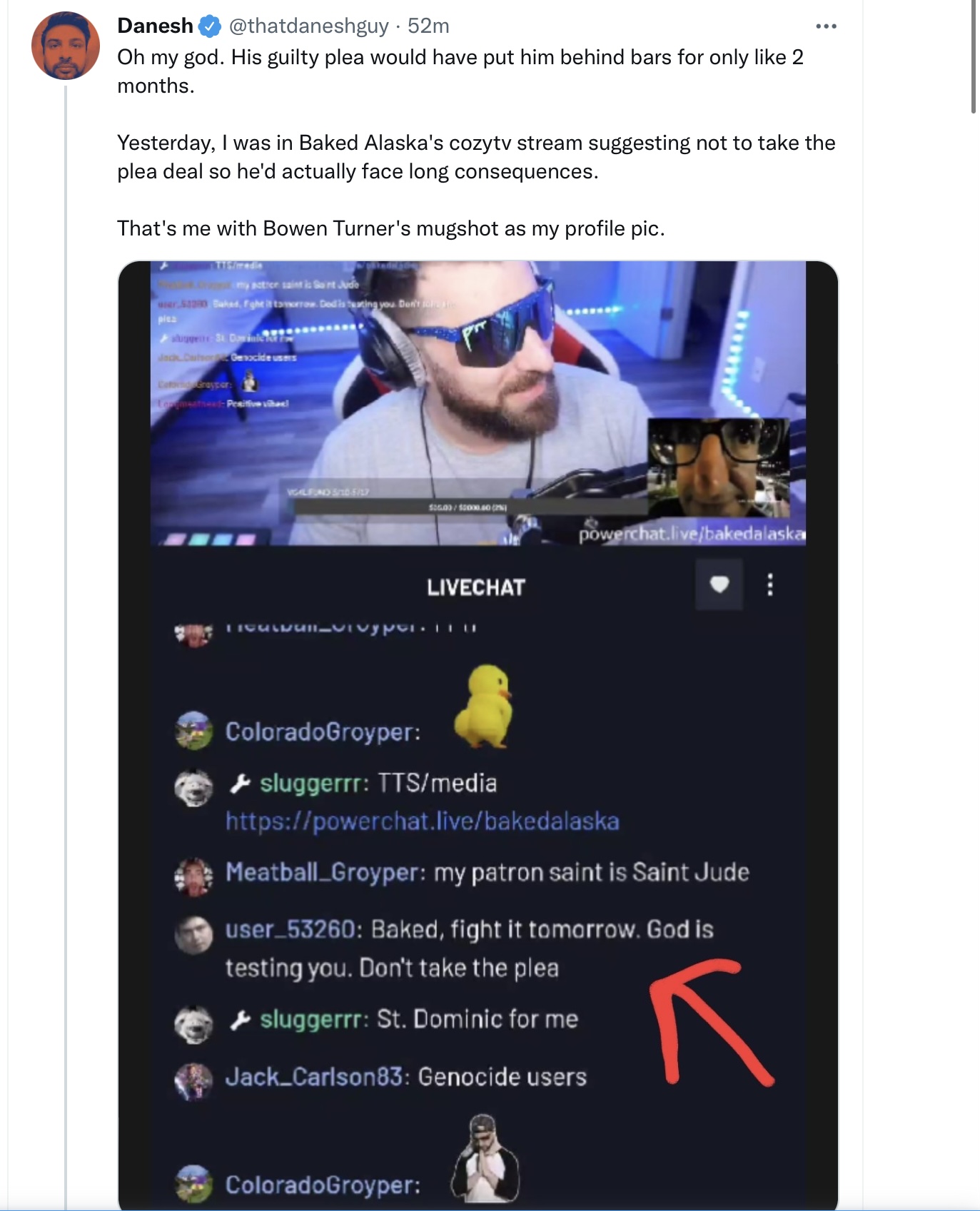The height and width of the screenshot is (1211, 980).
Task: Click the blue verified badge next to Danesh
Action: [210, 26]
